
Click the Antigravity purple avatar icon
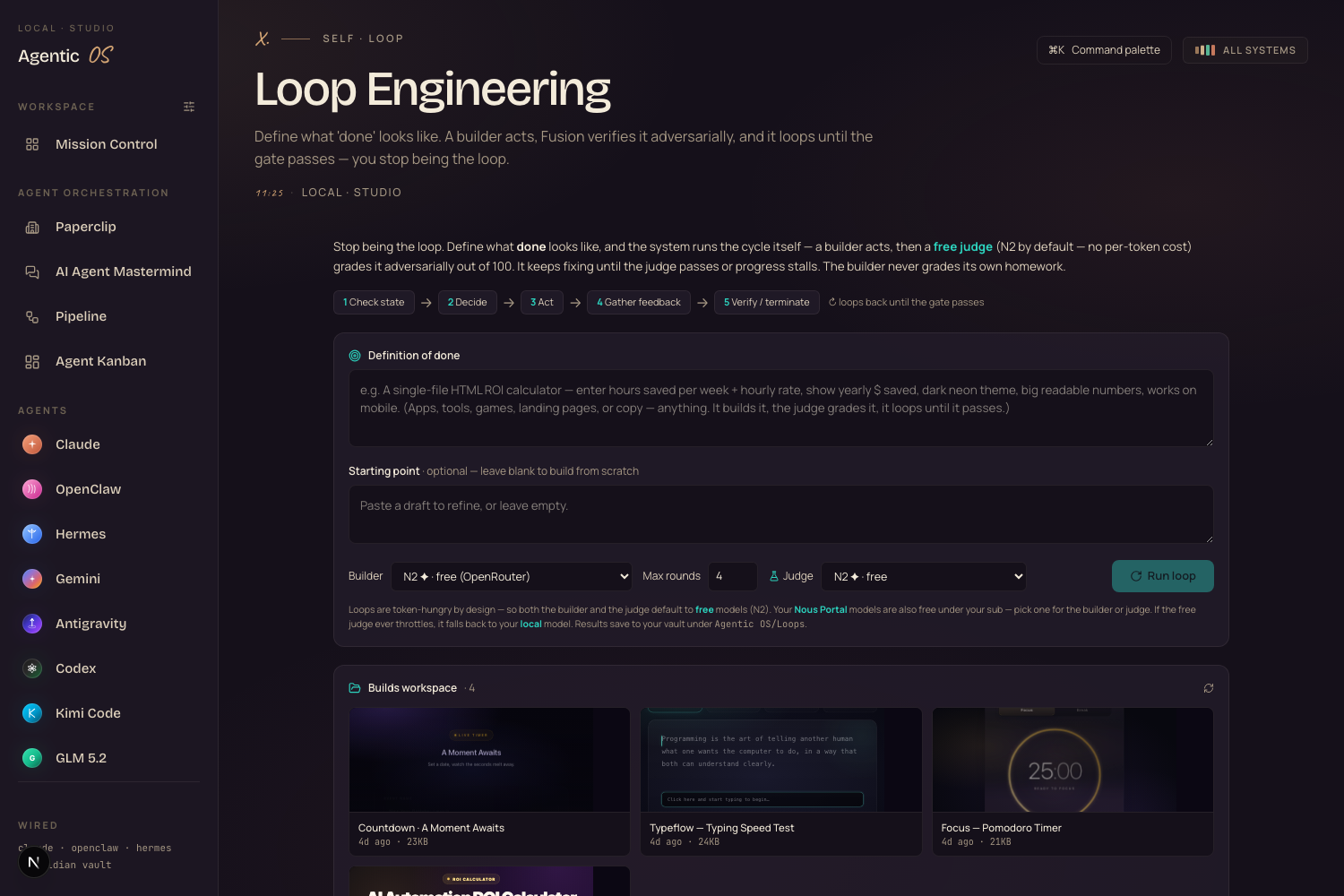click(x=32, y=624)
